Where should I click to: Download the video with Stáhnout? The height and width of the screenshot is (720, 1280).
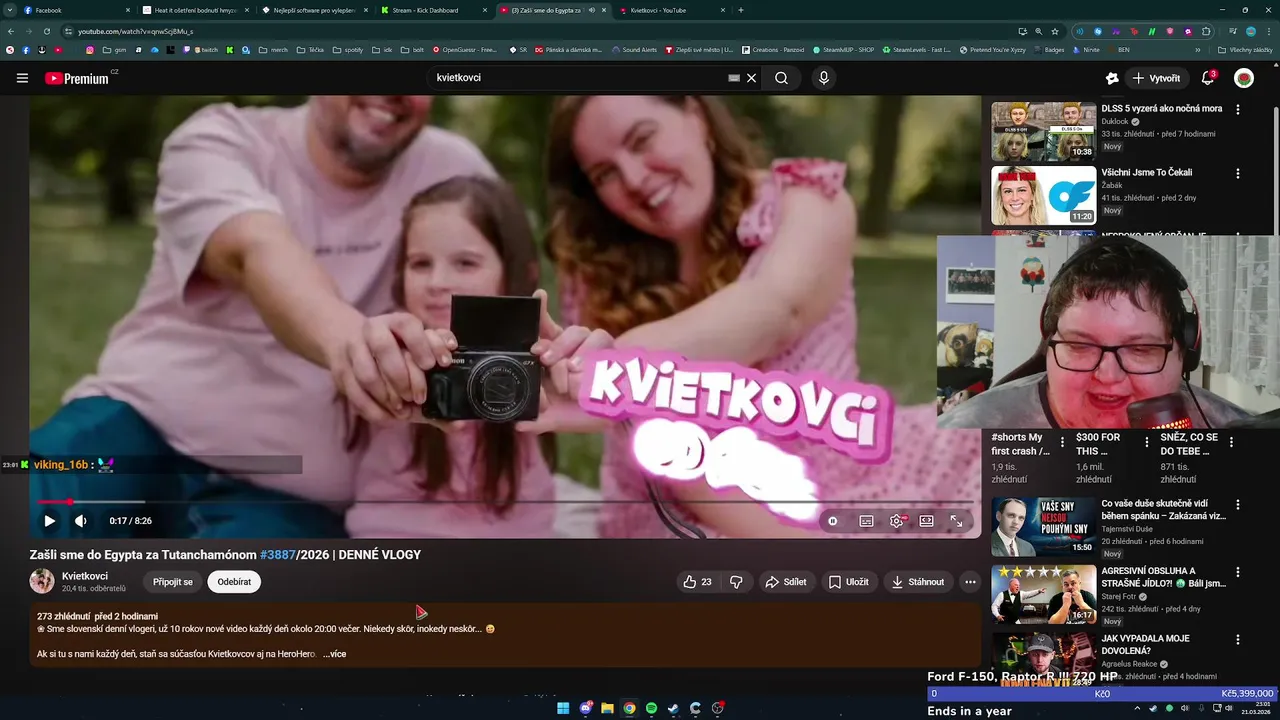[918, 582]
